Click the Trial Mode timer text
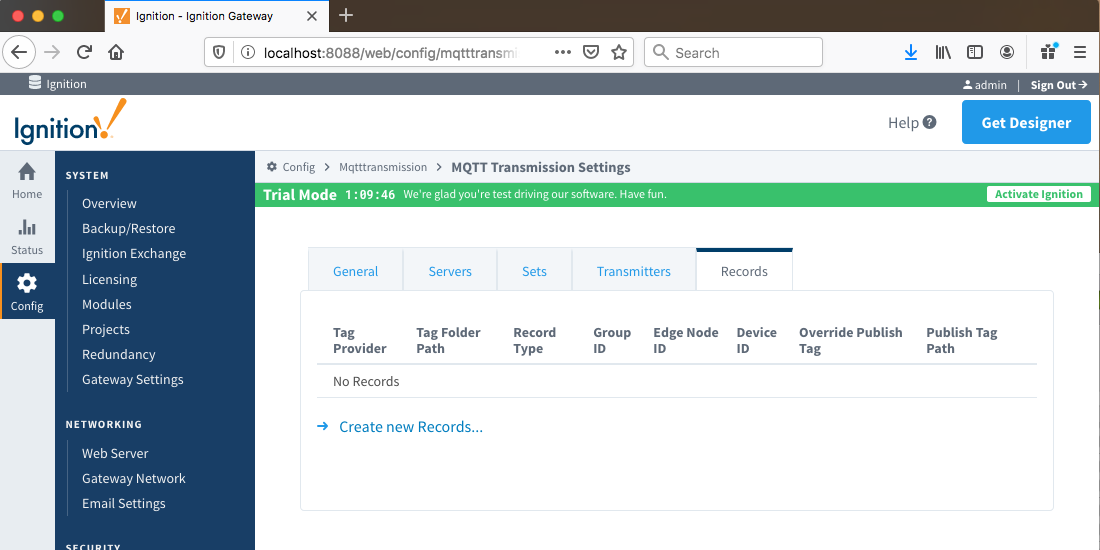Screen dimensions: 1100x550 [x=370, y=194]
